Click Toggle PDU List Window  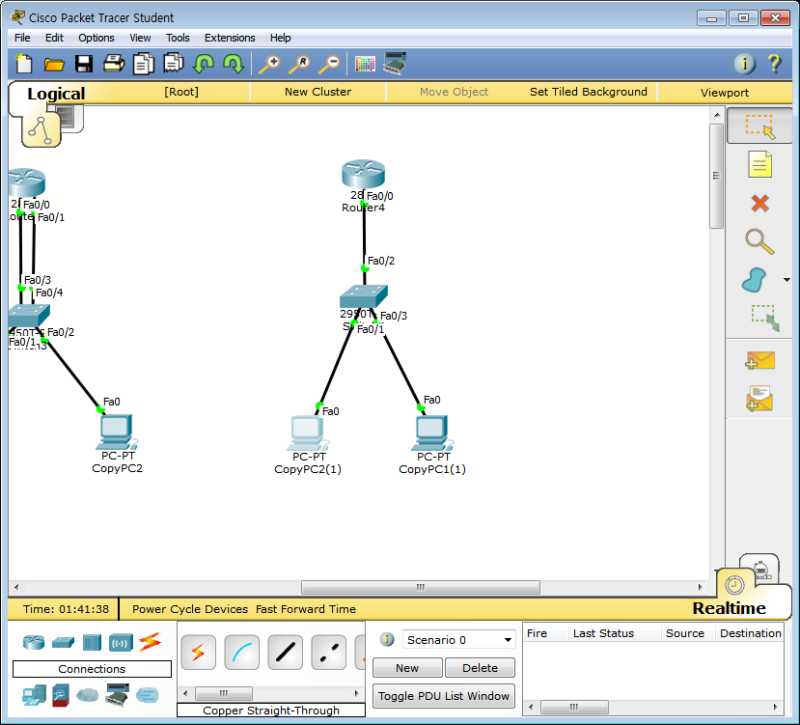(443, 696)
